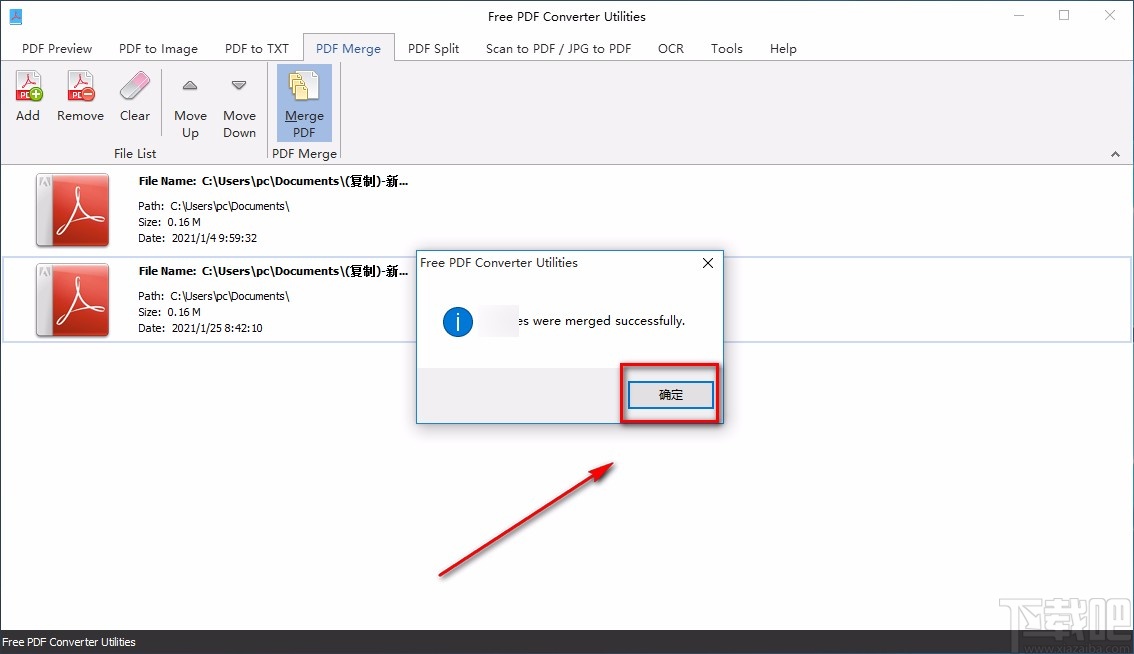Click the app logo in title bar
This screenshot has width=1134, height=654.
click(x=15, y=16)
